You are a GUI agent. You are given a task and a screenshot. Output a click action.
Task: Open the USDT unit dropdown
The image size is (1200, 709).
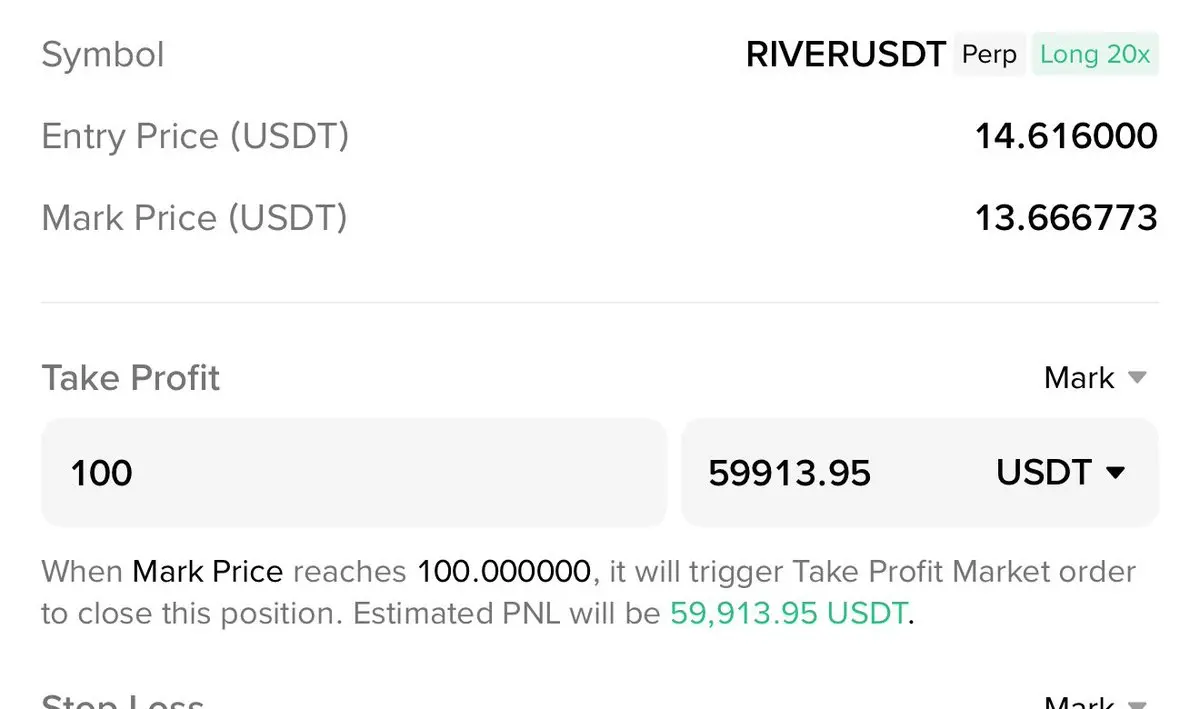click(x=1061, y=472)
